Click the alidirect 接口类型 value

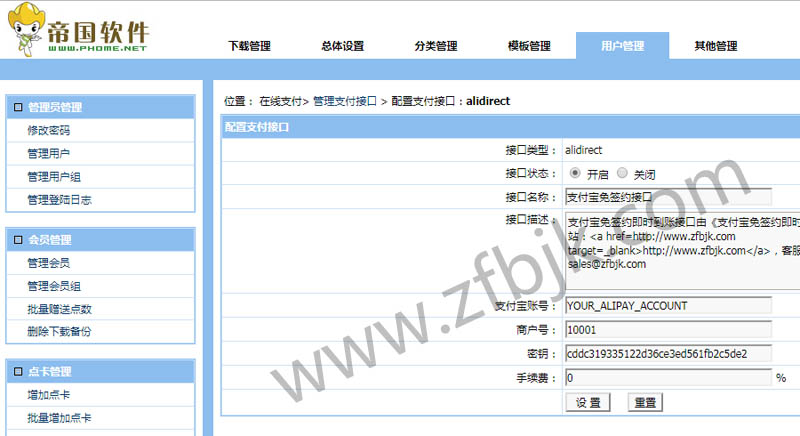583,150
